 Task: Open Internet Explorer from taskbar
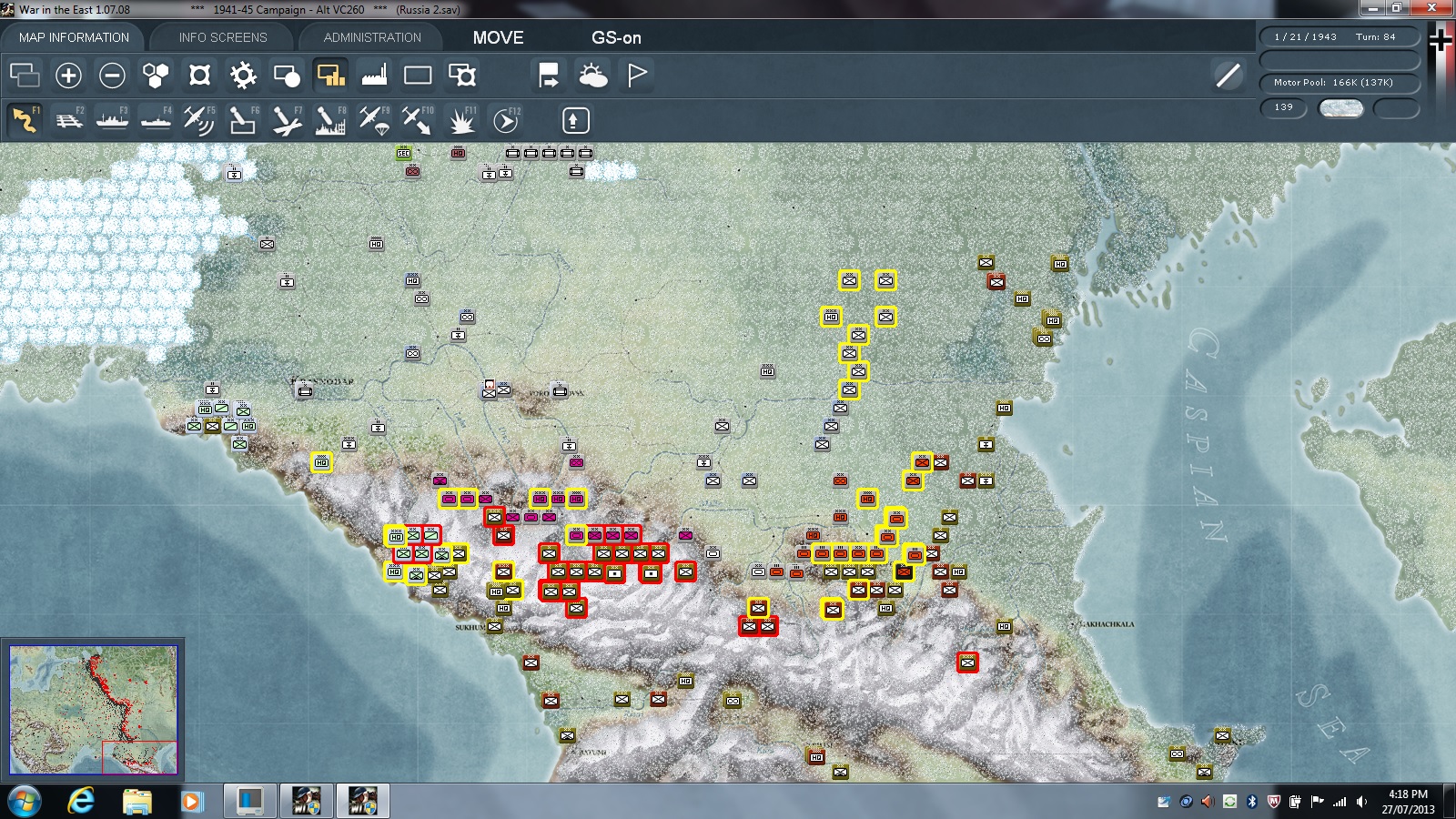click(81, 801)
